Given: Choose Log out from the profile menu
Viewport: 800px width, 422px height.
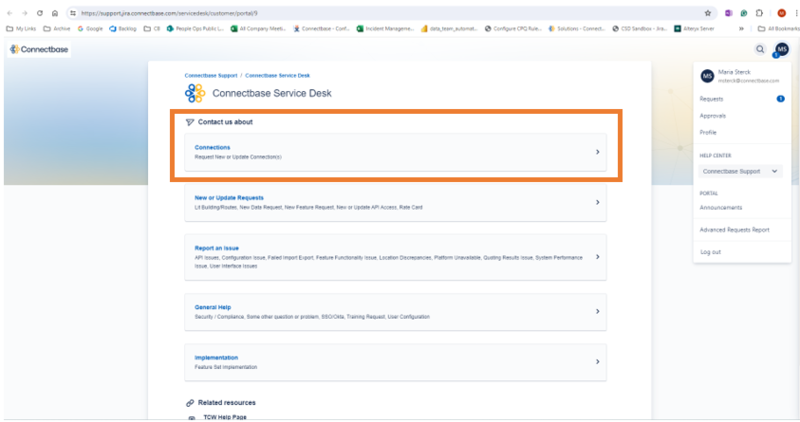Looking at the screenshot, I should (710, 251).
